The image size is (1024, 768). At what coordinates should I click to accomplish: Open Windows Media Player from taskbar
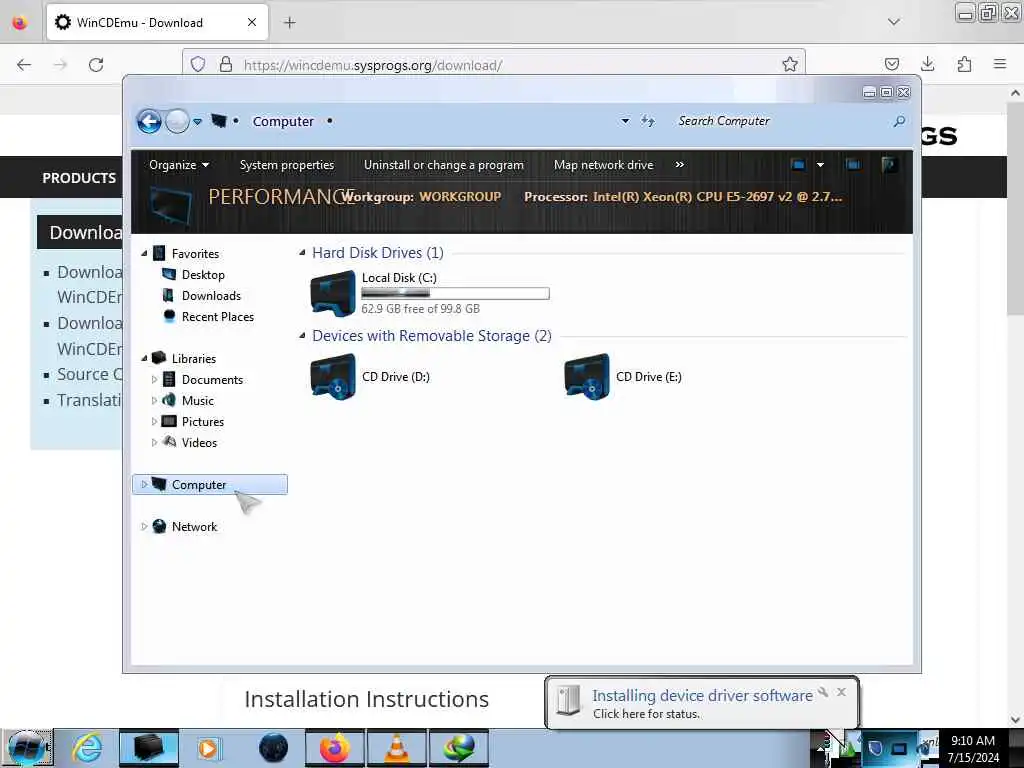click(208, 748)
